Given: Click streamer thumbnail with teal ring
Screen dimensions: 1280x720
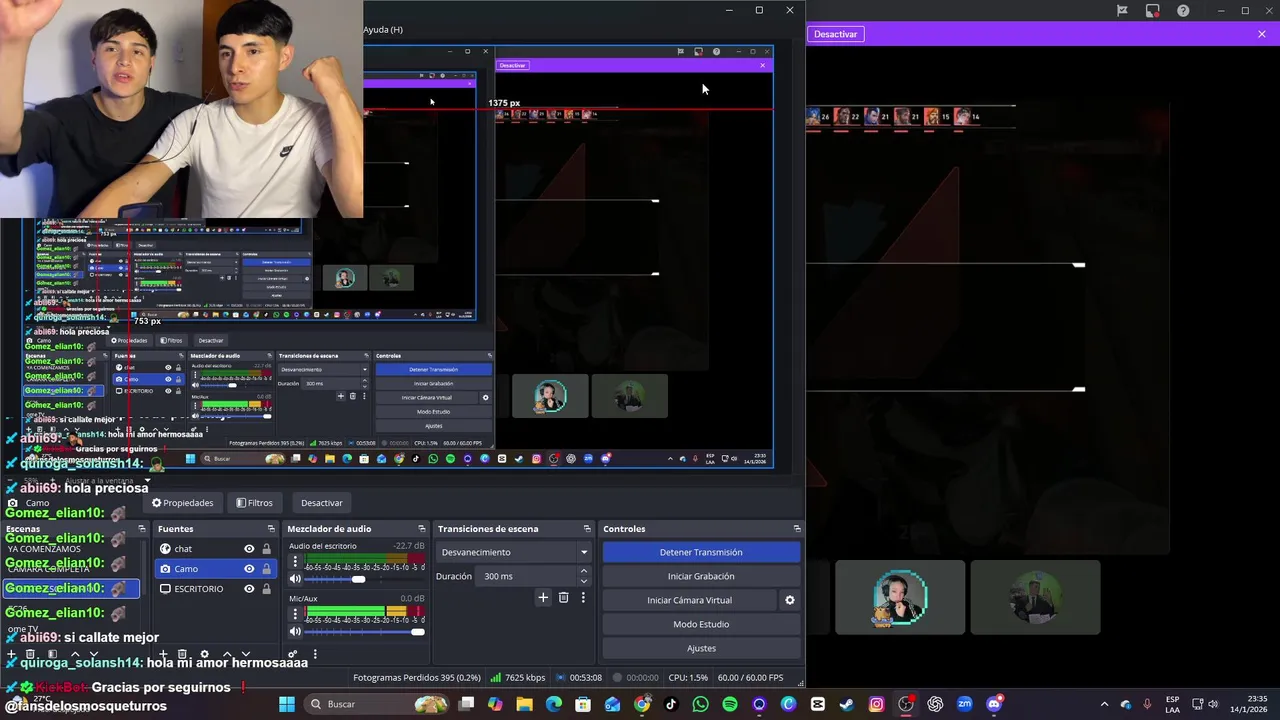Looking at the screenshot, I should (x=900, y=597).
